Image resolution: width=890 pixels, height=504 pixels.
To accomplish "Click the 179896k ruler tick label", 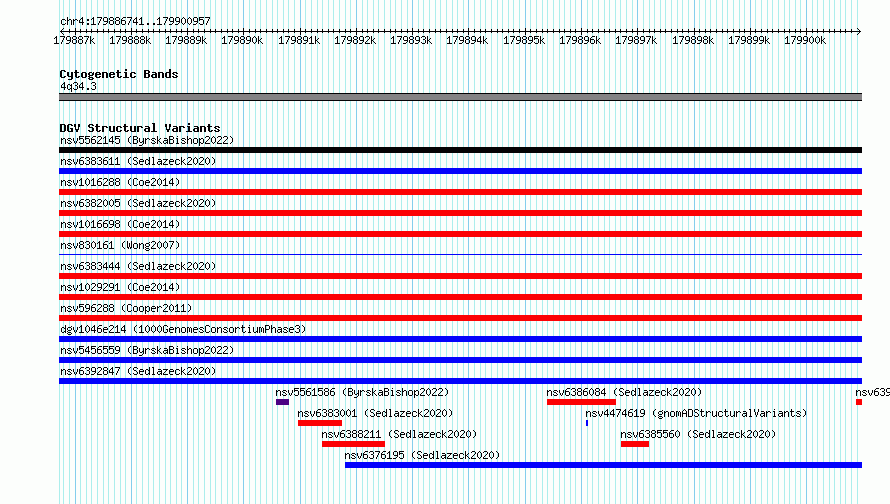I will [580, 40].
